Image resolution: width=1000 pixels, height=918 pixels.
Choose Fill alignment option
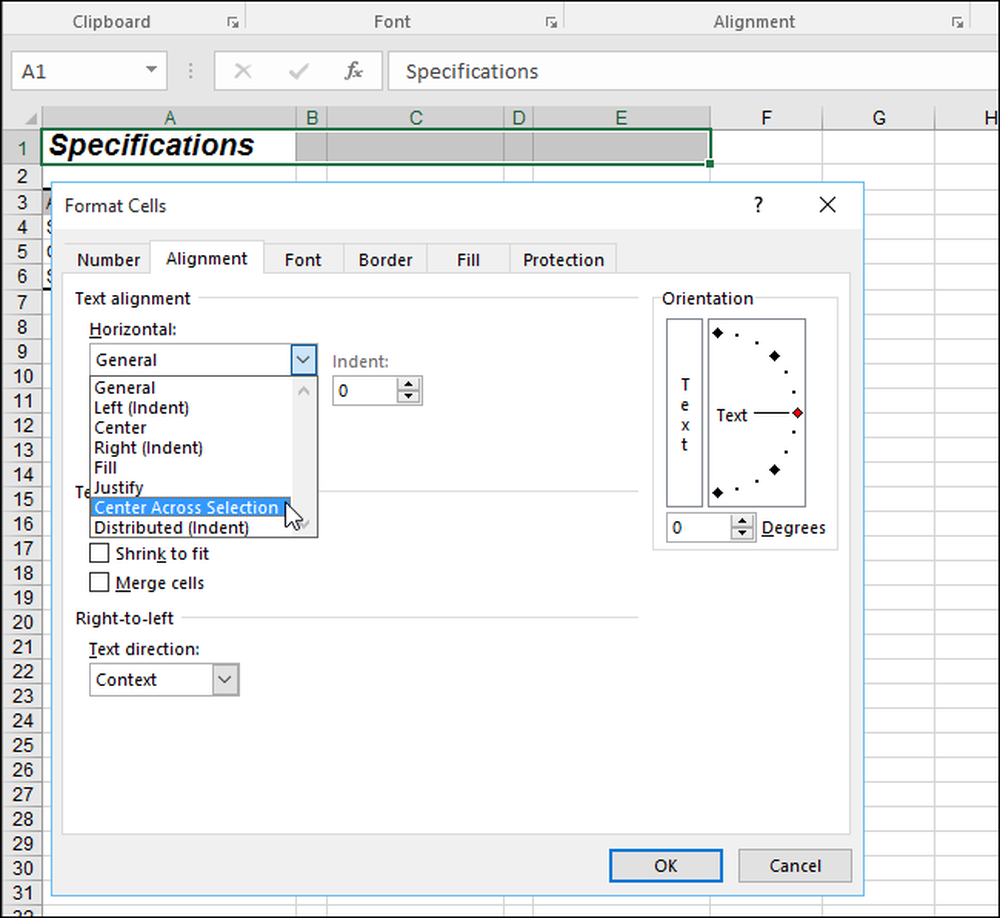tap(191, 468)
